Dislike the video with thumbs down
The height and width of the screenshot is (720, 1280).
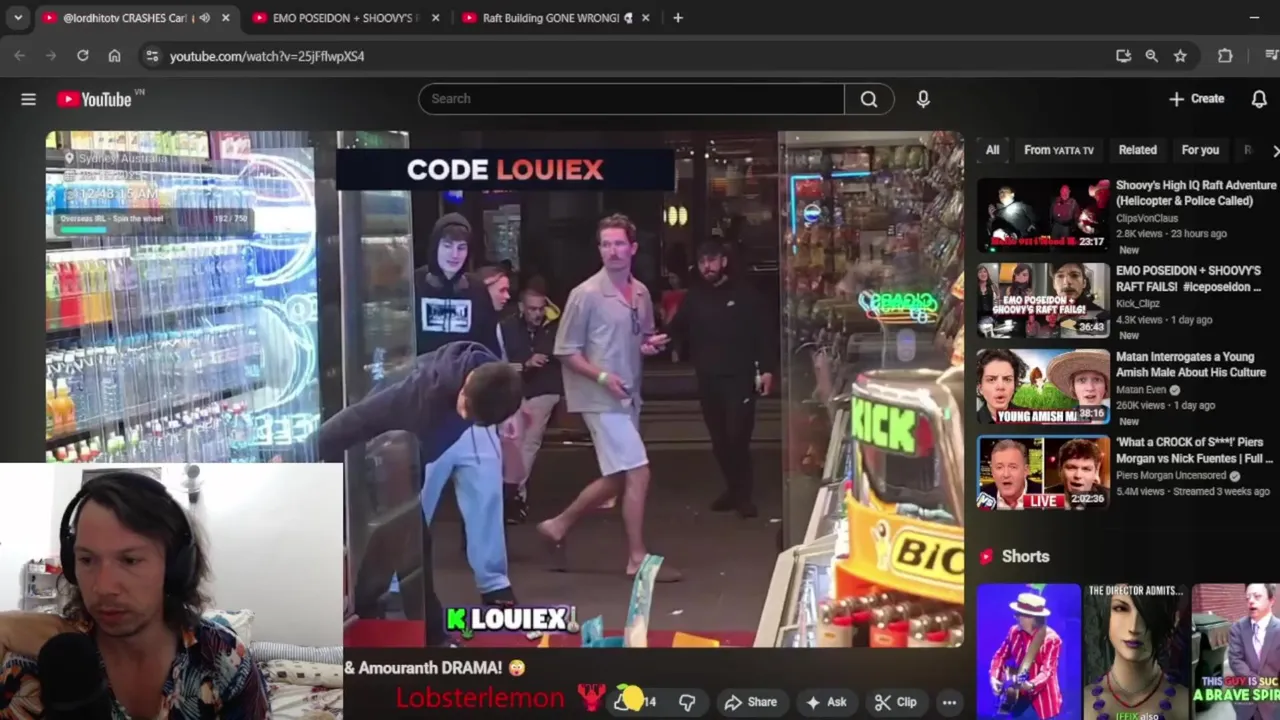(x=687, y=702)
